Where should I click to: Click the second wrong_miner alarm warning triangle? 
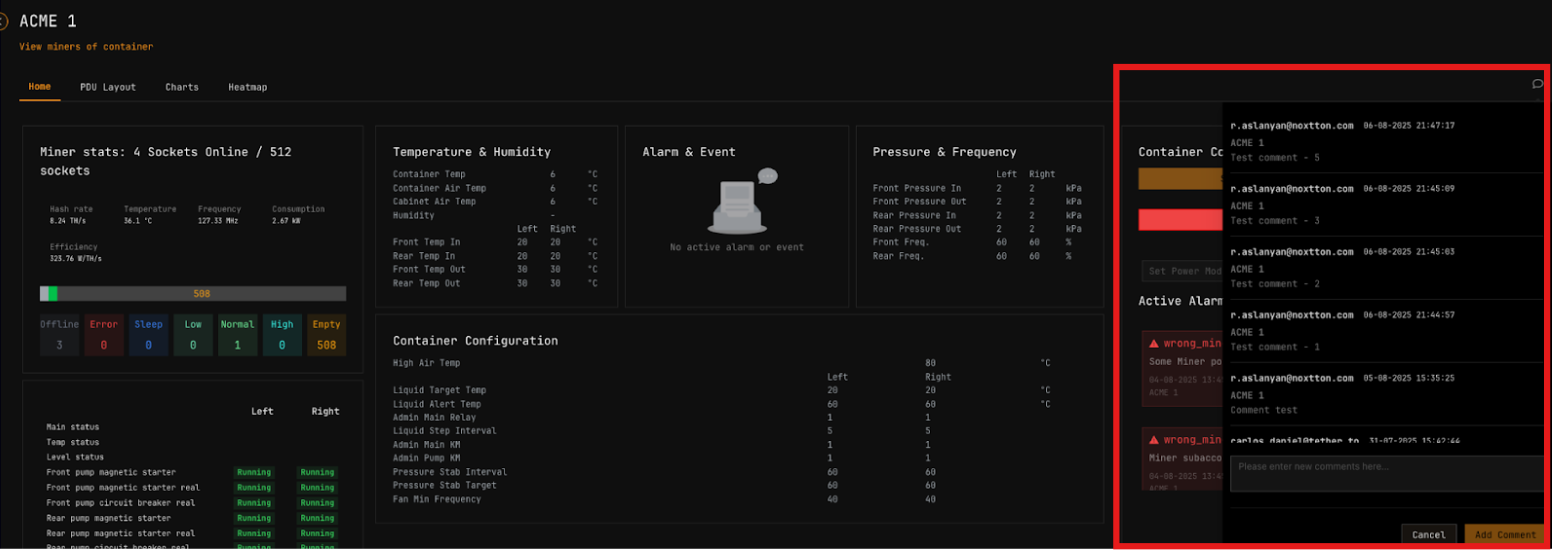pyautogui.click(x=1154, y=440)
